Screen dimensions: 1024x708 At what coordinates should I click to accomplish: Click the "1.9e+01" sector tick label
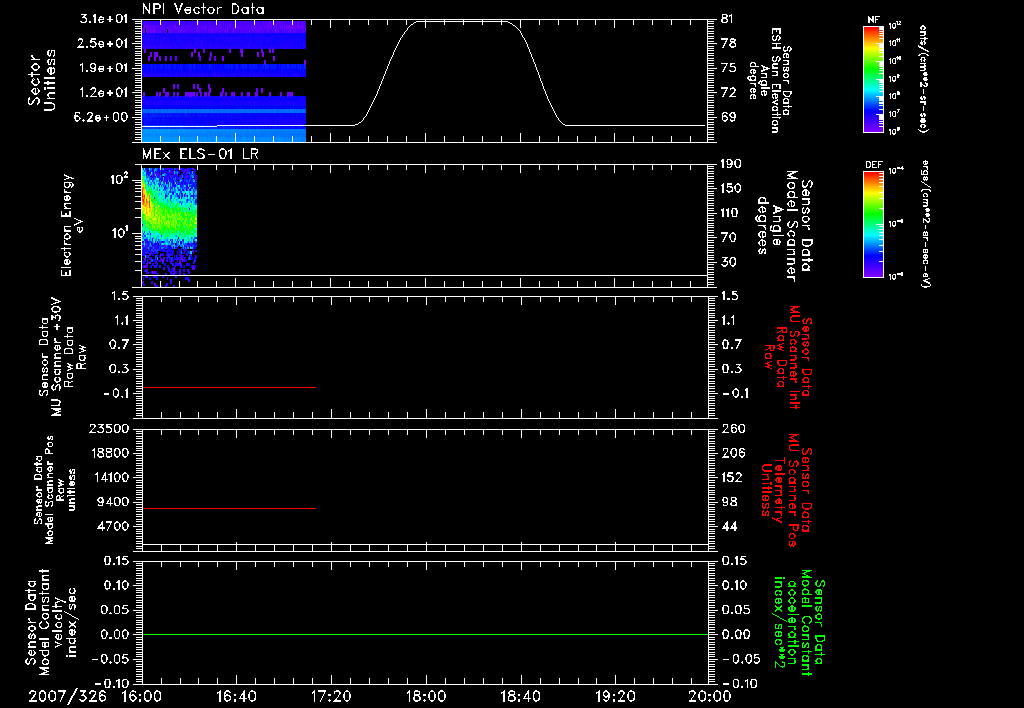[103, 68]
